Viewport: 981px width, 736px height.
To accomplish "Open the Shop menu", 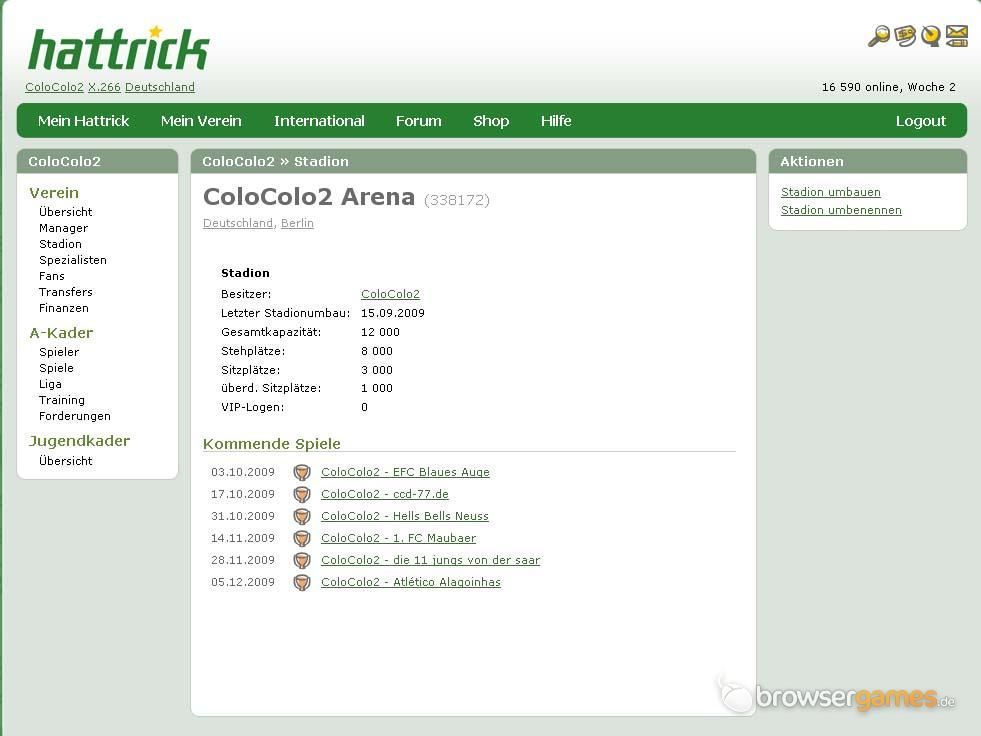I will click(x=491, y=121).
